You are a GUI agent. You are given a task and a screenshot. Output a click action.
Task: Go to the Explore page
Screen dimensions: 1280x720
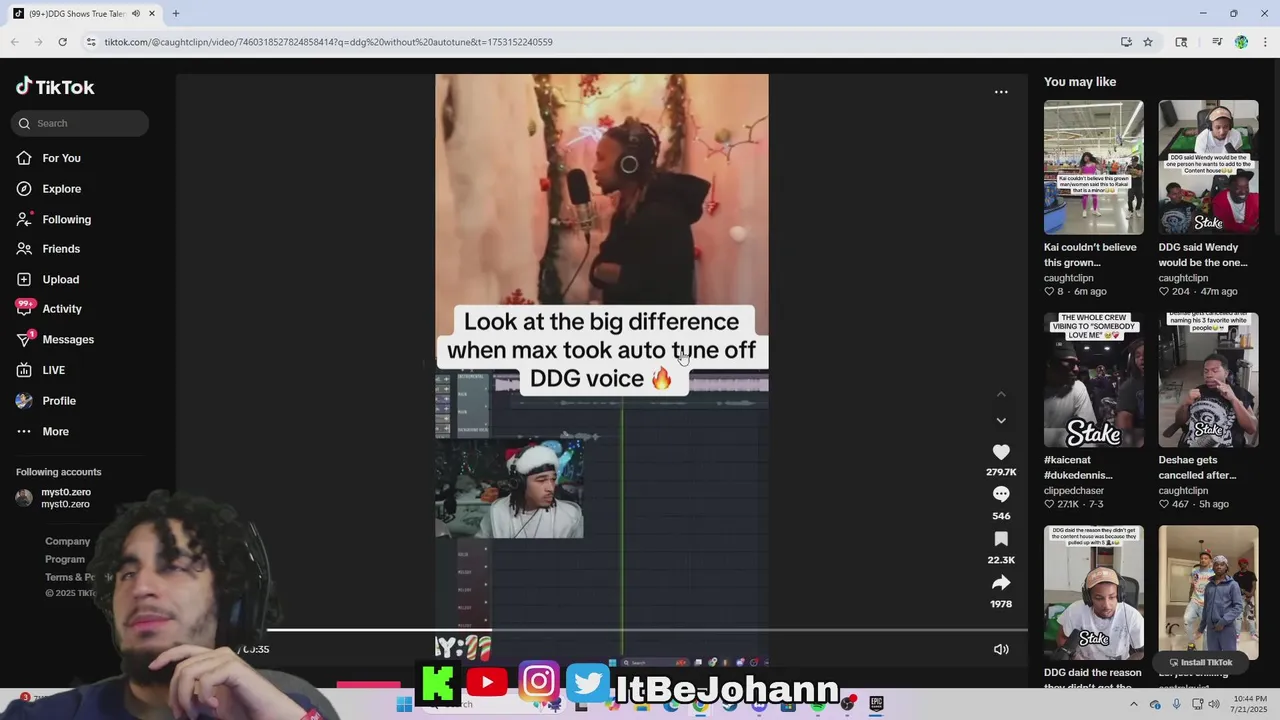[x=61, y=189]
